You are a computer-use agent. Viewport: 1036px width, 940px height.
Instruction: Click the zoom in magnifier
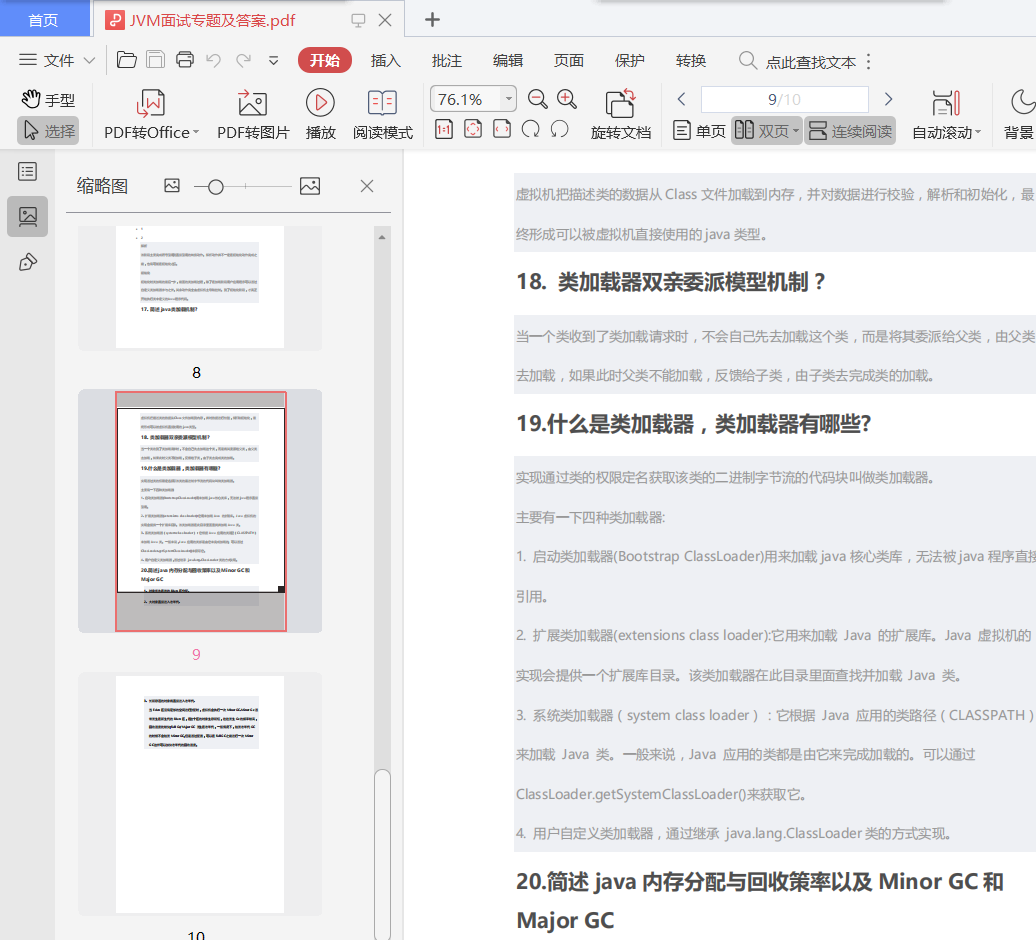pos(567,100)
